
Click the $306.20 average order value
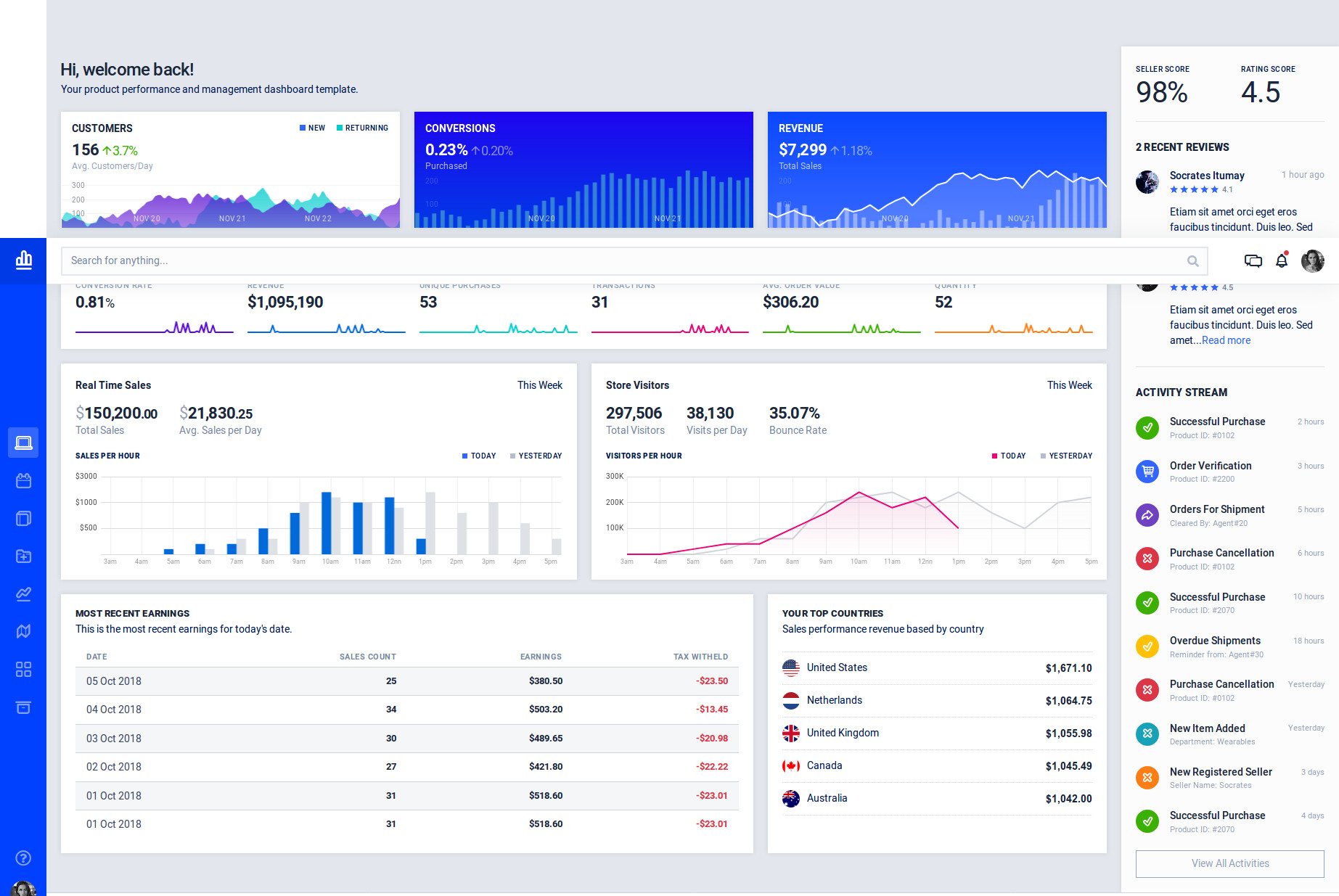click(790, 303)
